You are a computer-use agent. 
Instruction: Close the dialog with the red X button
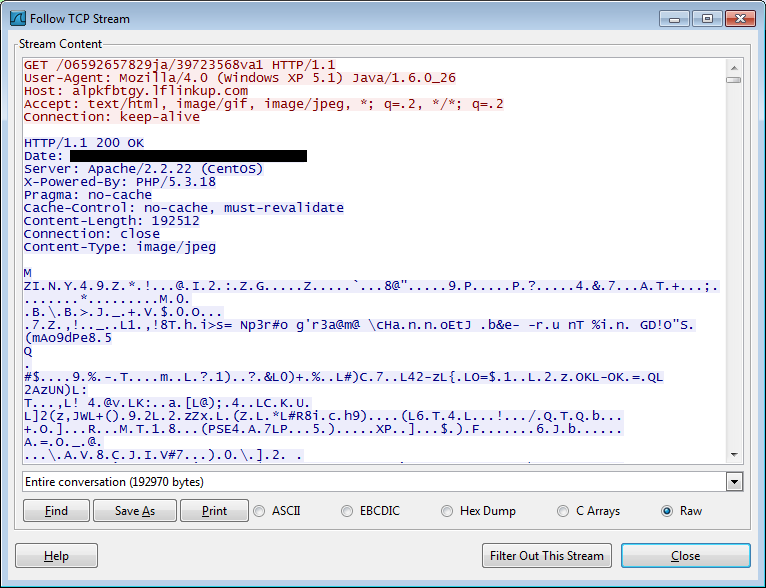click(x=738, y=18)
